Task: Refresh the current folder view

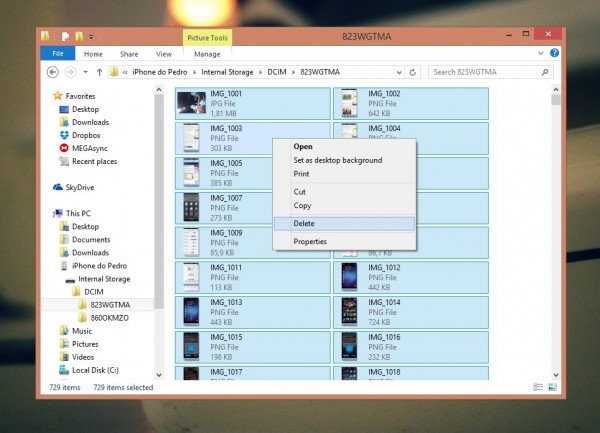Action: click(412, 72)
